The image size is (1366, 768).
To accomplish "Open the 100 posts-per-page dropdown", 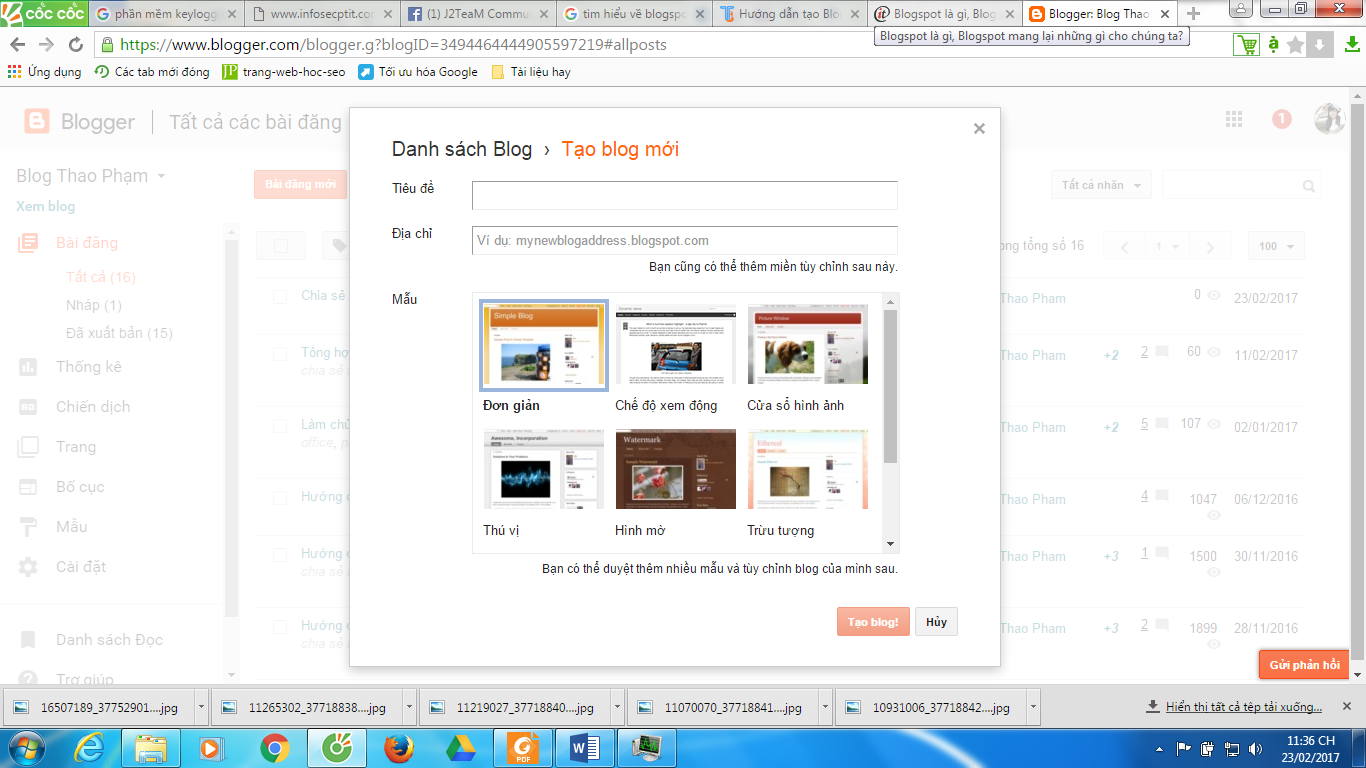I will pyautogui.click(x=1276, y=245).
